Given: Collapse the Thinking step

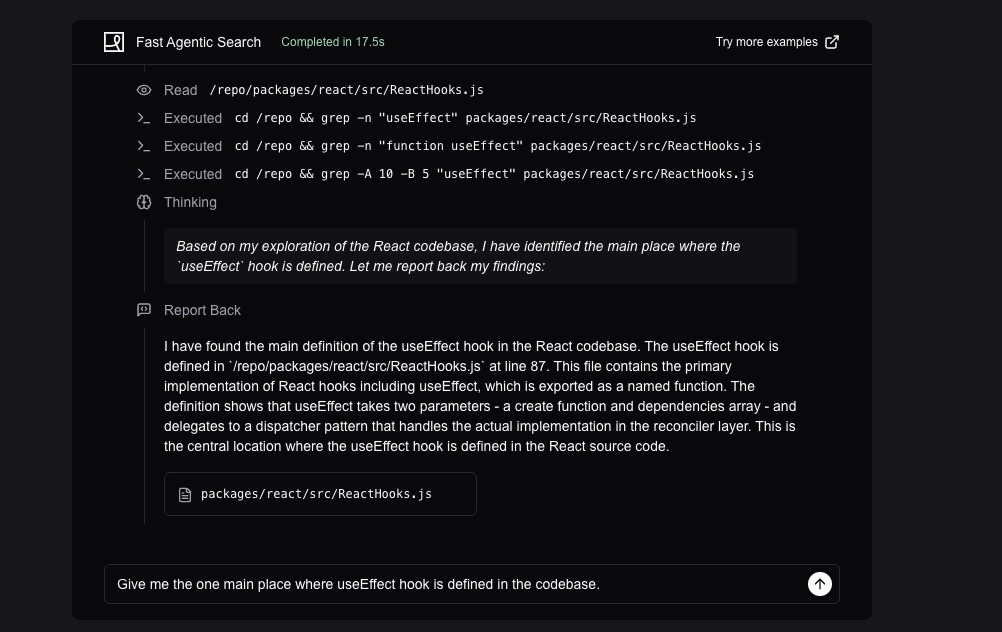Looking at the screenshot, I should click(x=190, y=202).
